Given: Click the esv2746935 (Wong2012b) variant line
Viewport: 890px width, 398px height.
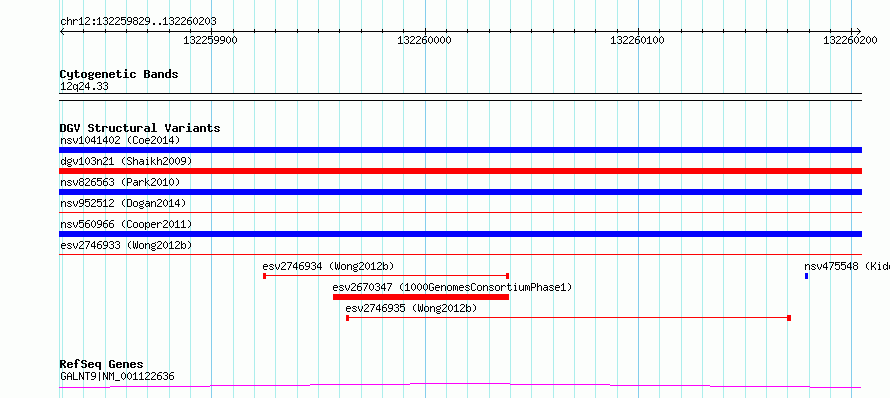Looking at the screenshot, I should tap(568, 318).
